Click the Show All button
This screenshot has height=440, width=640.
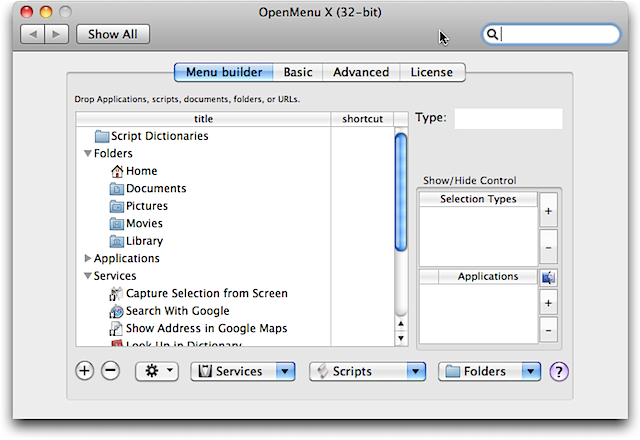[113, 34]
